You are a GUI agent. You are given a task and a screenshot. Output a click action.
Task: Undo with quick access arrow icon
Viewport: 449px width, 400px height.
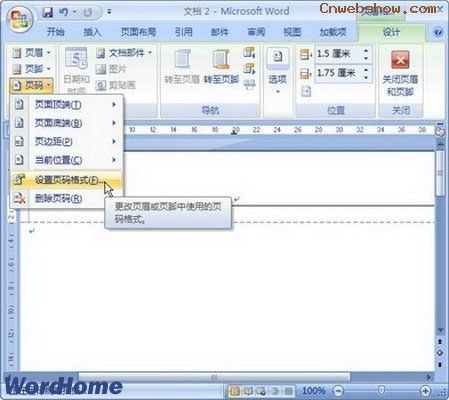[x=64, y=12]
